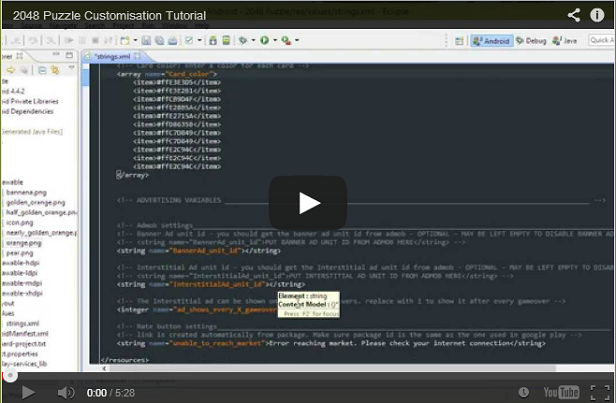Expand the External Tools dropdown arrow
616x403 pixels.
(x=297, y=40)
